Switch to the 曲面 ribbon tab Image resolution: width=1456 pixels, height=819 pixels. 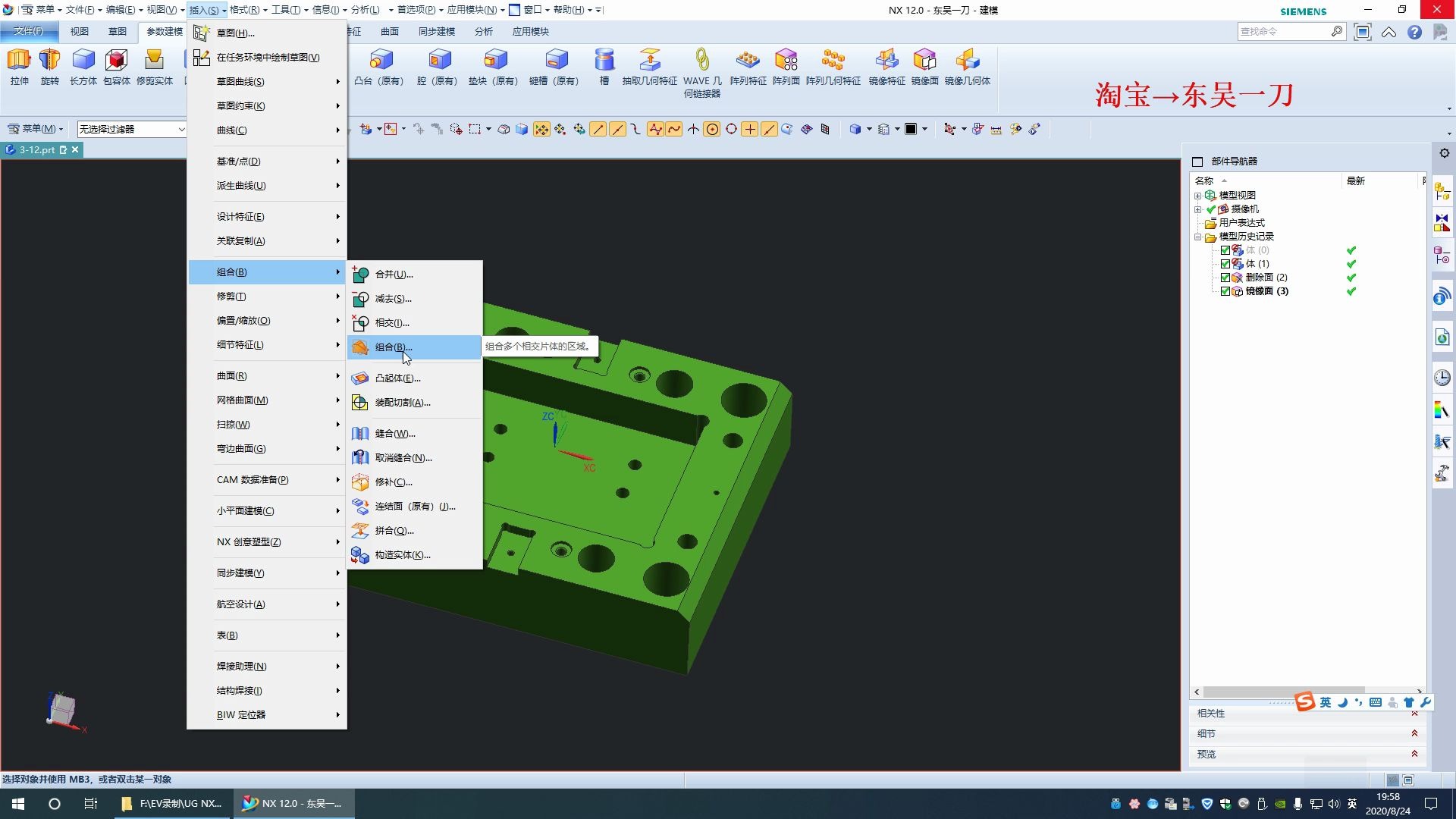click(390, 32)
